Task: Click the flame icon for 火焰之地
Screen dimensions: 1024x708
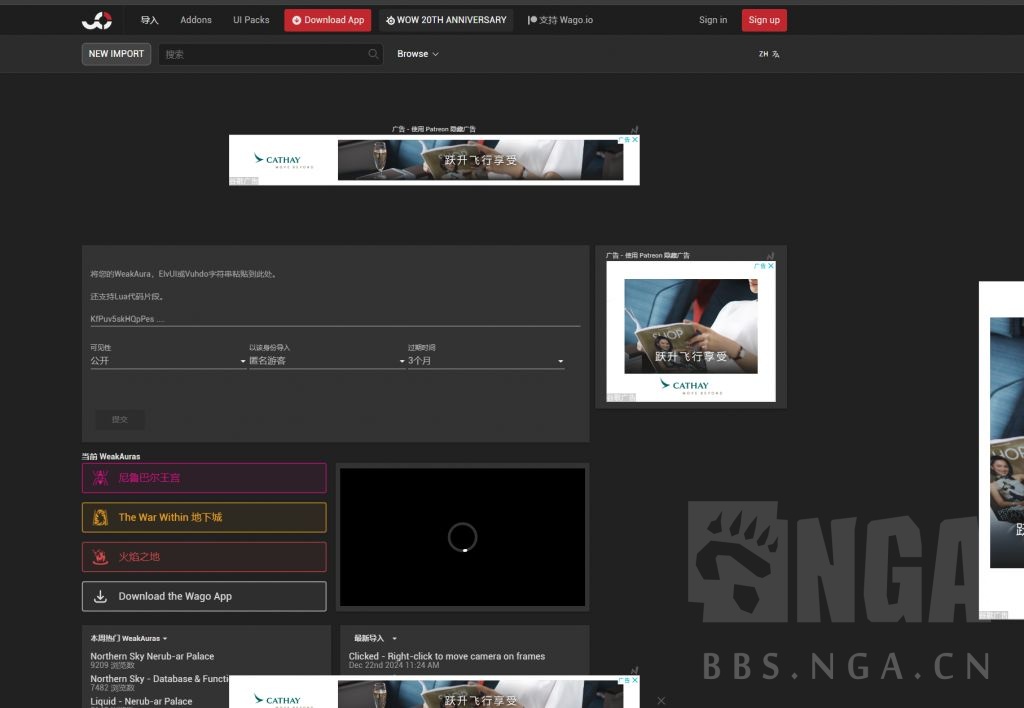Action: click(x=100, y=557)
